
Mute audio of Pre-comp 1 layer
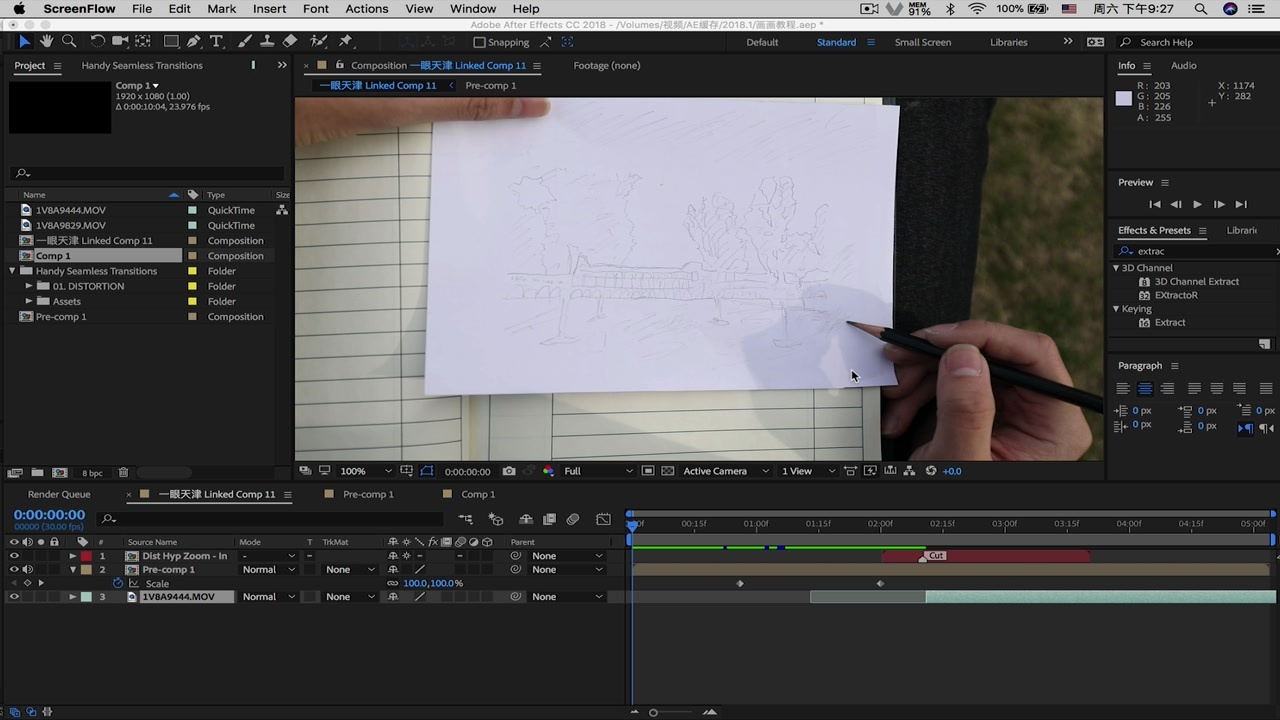coord(27,570)
